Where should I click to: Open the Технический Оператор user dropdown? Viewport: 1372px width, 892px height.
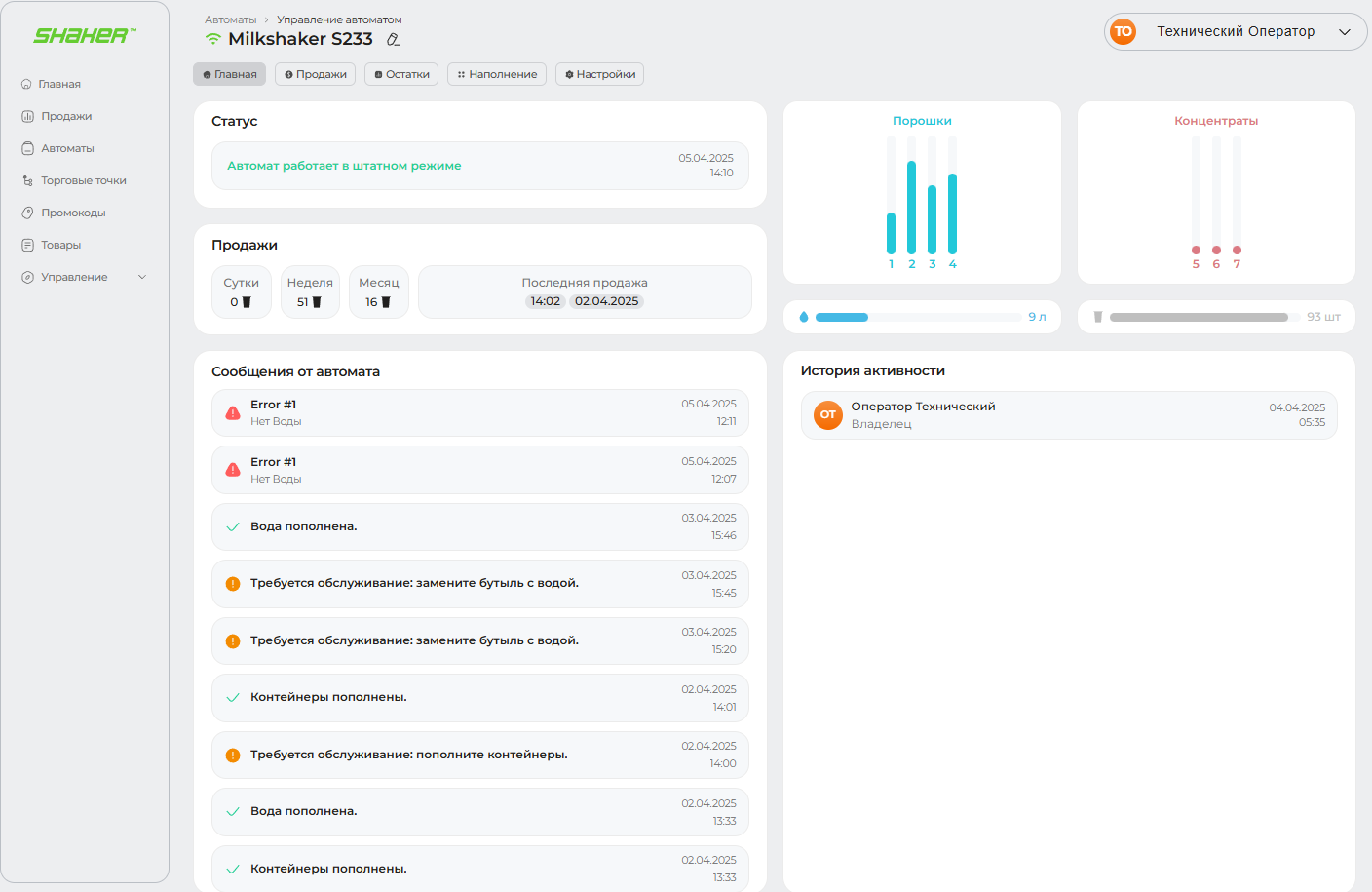[1235, 32]
